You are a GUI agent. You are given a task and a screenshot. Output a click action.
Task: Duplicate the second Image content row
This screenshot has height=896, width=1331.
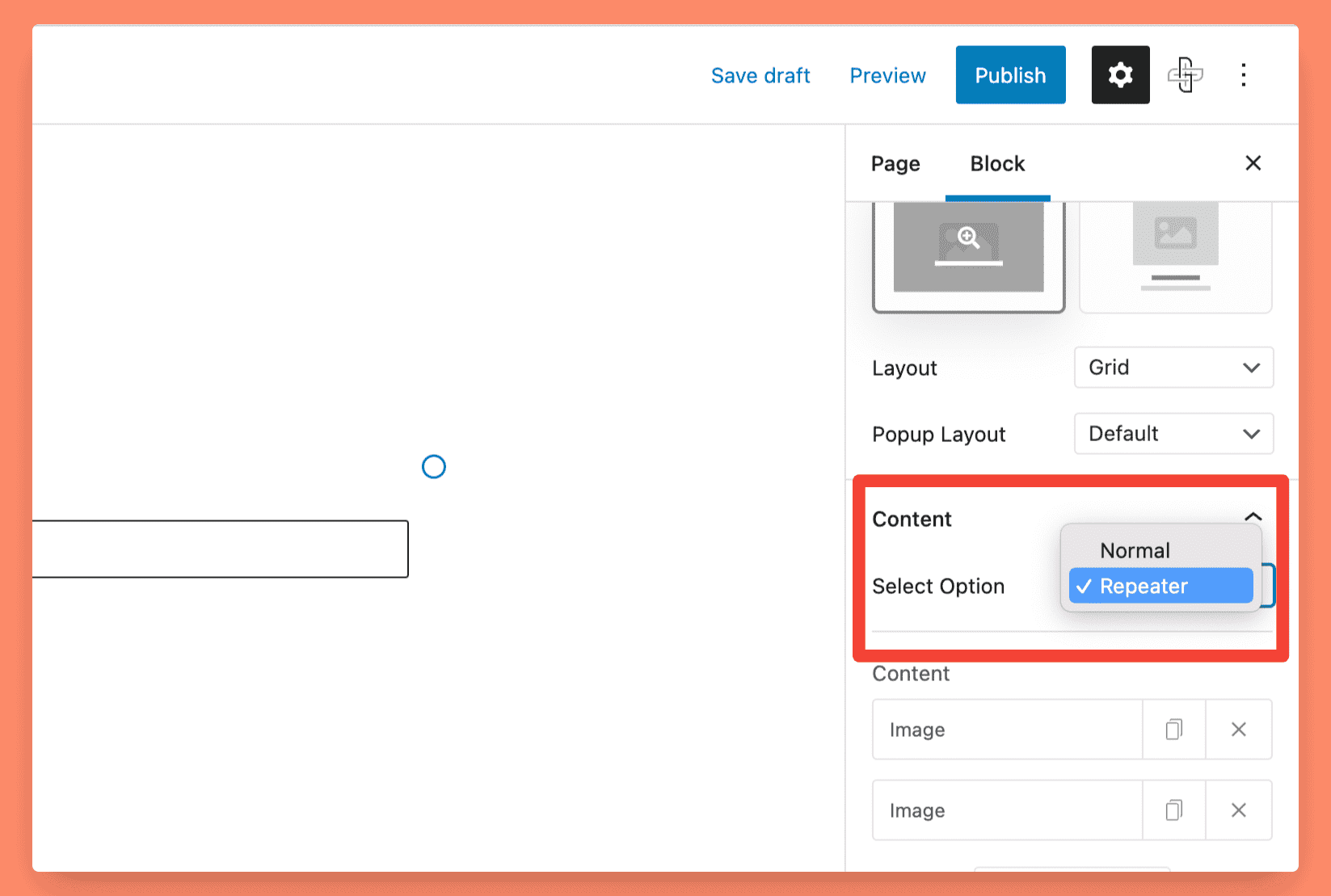pos(1173,810)
